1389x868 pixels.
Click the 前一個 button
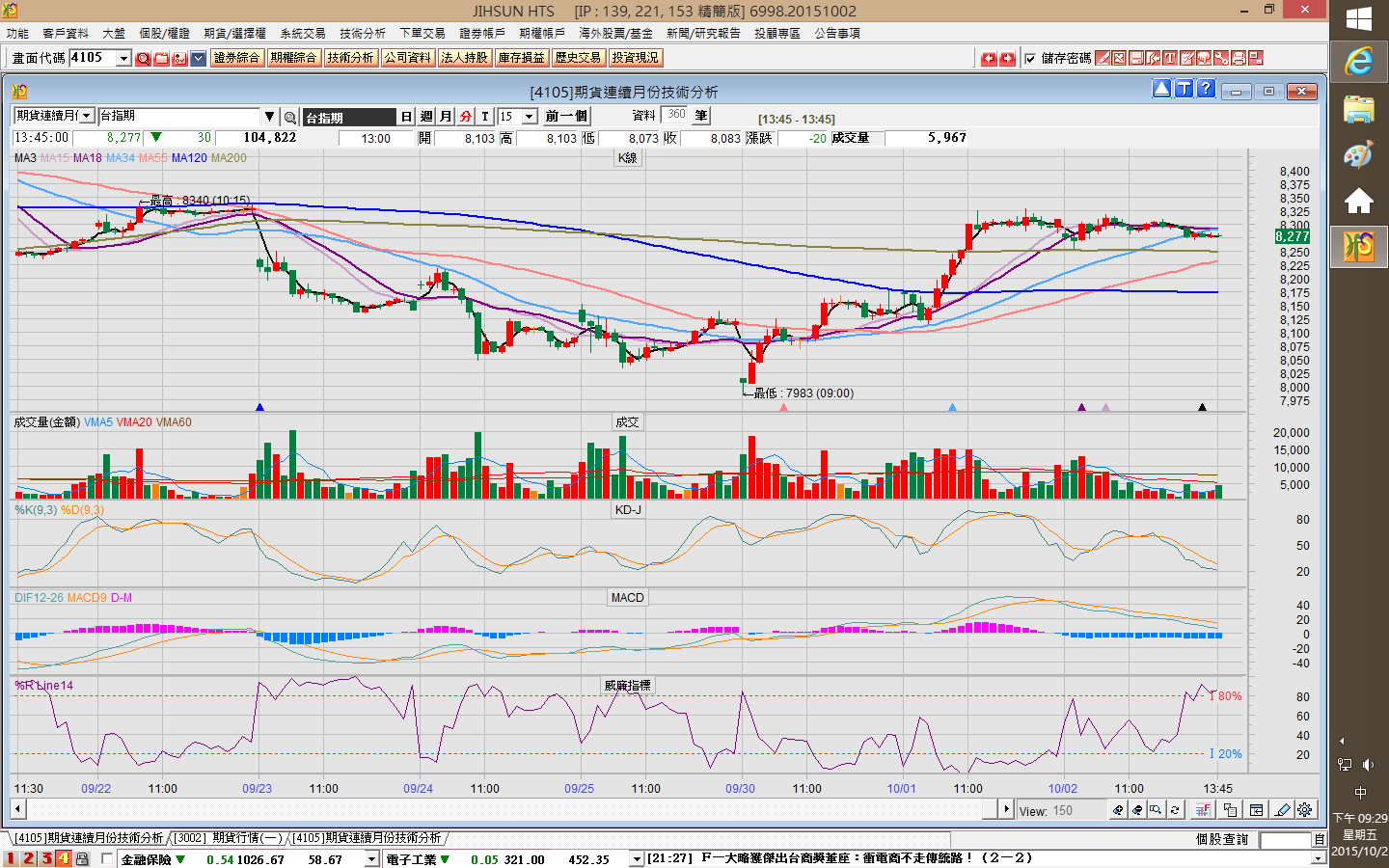coord(566,117)
